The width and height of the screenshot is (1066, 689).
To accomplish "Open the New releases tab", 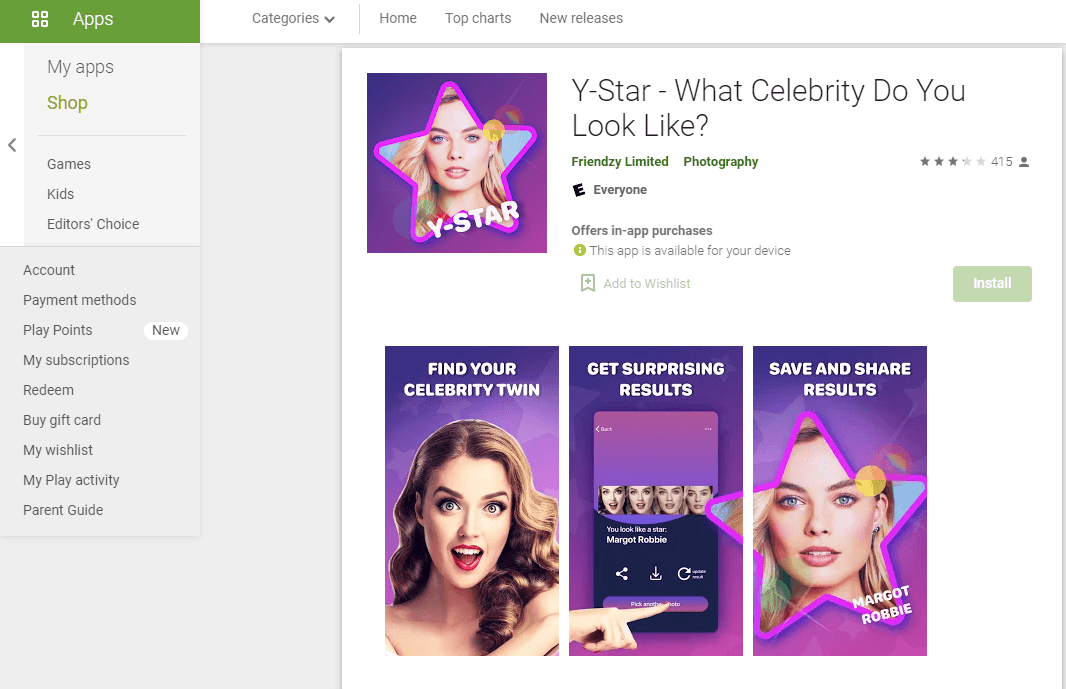I will (581, 18).
